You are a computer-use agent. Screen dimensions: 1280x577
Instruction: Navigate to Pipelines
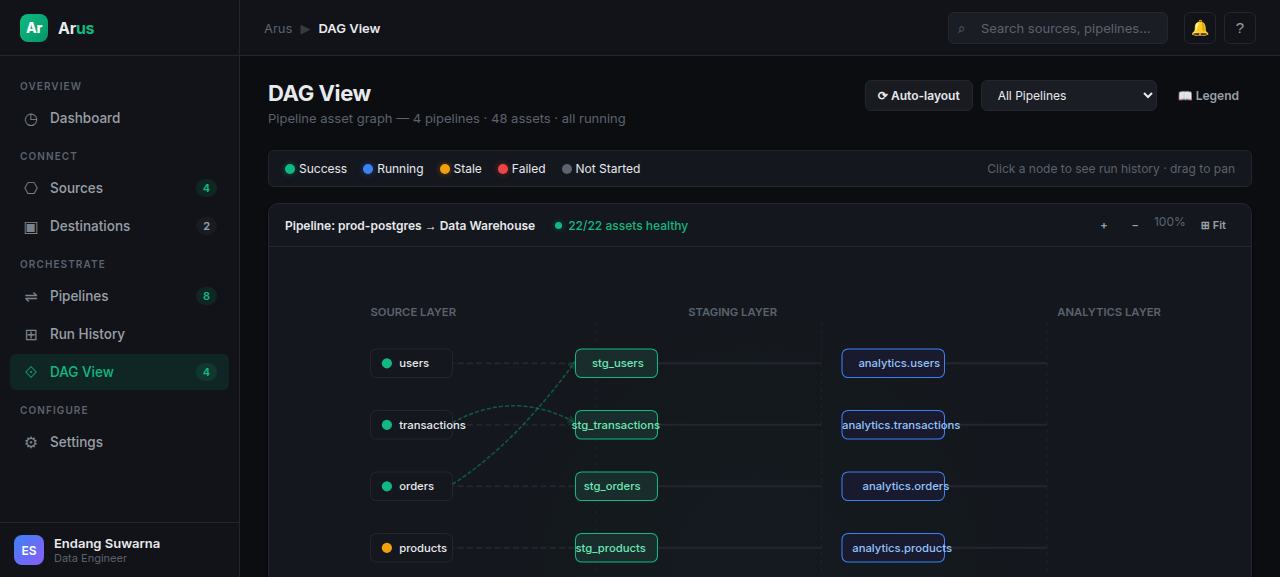[119, 296]
